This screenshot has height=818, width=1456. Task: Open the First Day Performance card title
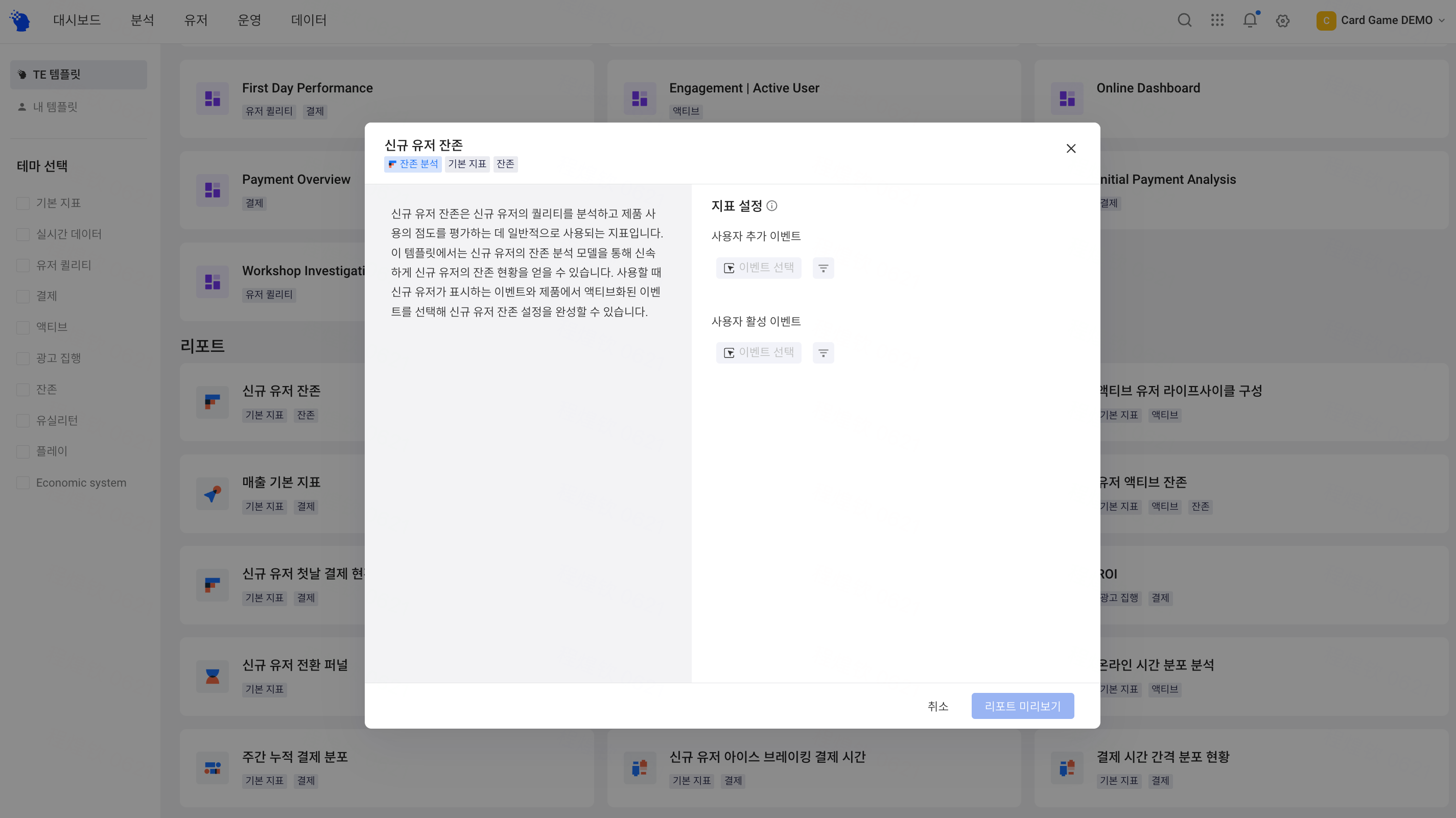(308, 88)
